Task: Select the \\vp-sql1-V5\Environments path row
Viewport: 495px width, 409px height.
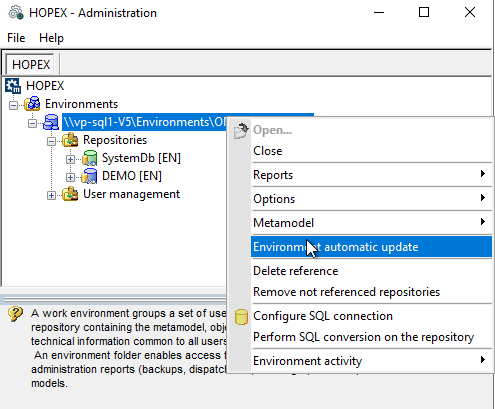Action: point(145,122)
